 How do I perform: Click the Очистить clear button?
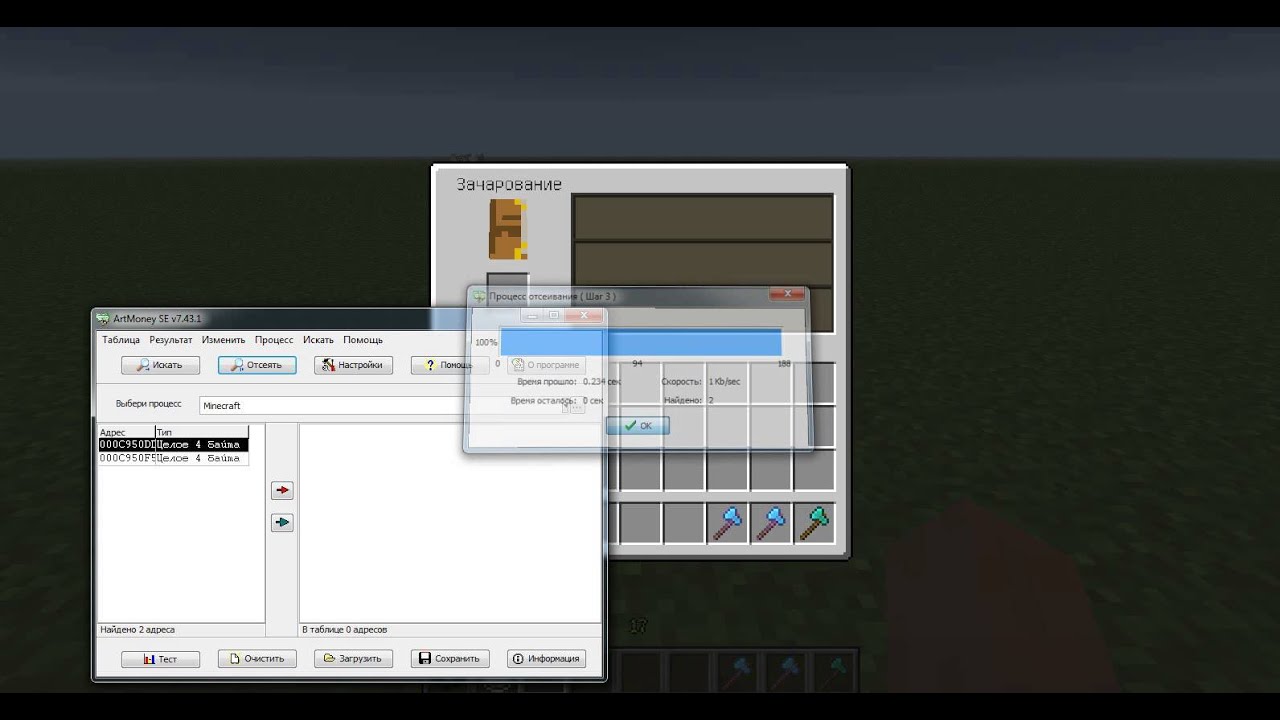(257, 659)
